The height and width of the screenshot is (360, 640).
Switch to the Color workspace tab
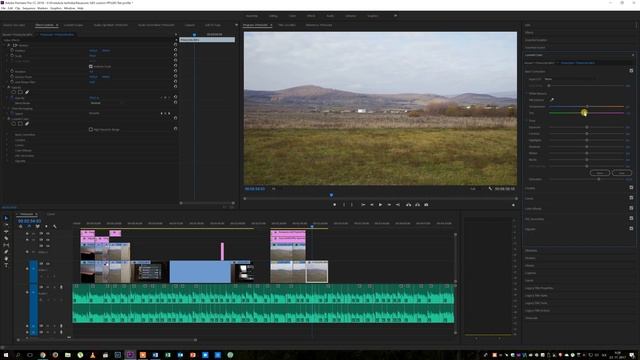pos(292,16)
